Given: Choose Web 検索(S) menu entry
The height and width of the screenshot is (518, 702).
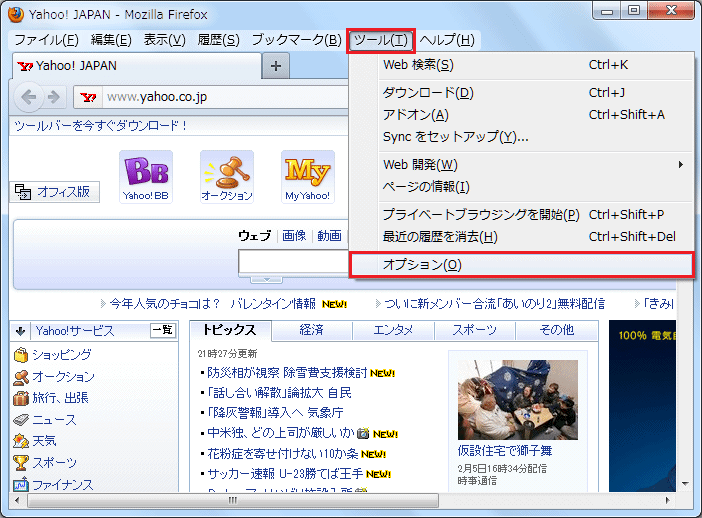Looking at the screenshot, I should [522, 65].
